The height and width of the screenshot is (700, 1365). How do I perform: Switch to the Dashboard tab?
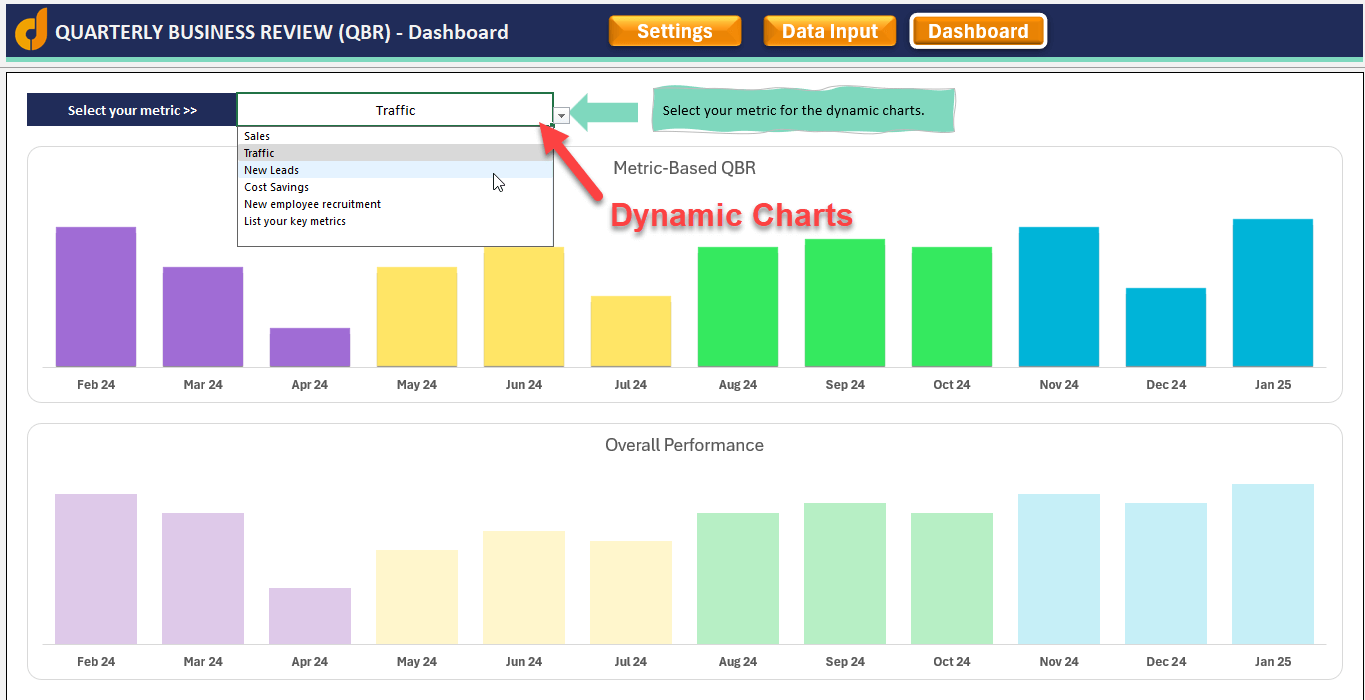977,31
